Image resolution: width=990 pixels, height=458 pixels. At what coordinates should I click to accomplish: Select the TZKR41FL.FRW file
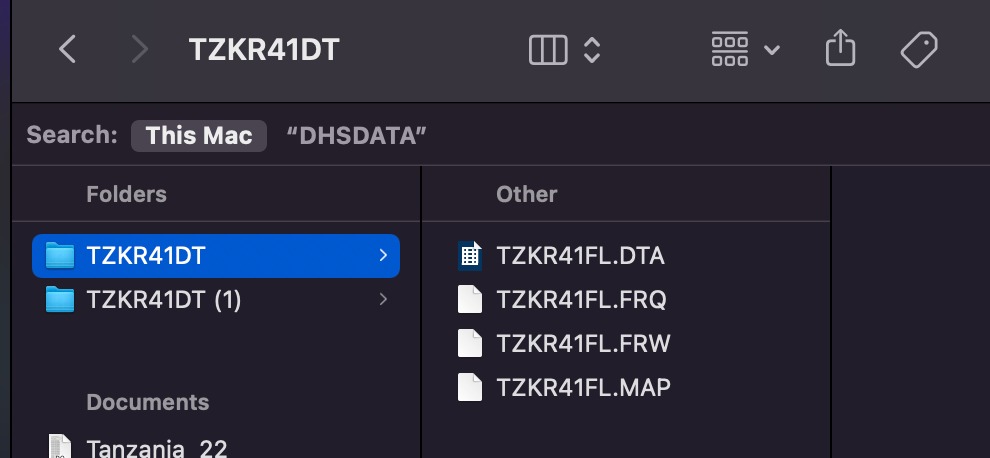pyautogui.click(x=583, y=343)
